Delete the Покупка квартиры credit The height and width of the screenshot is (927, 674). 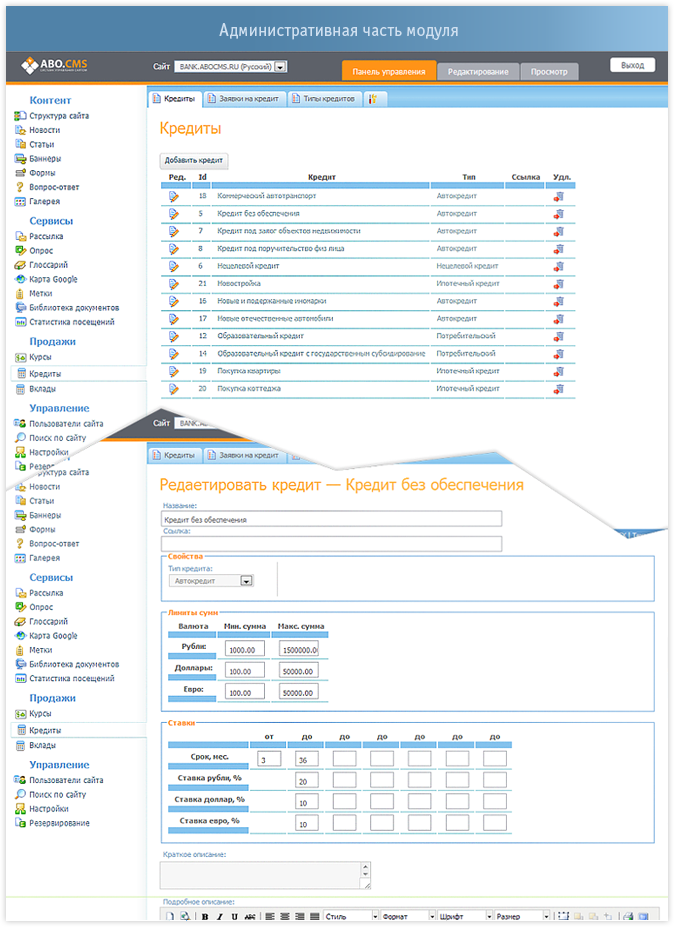[x=559, y=371]
